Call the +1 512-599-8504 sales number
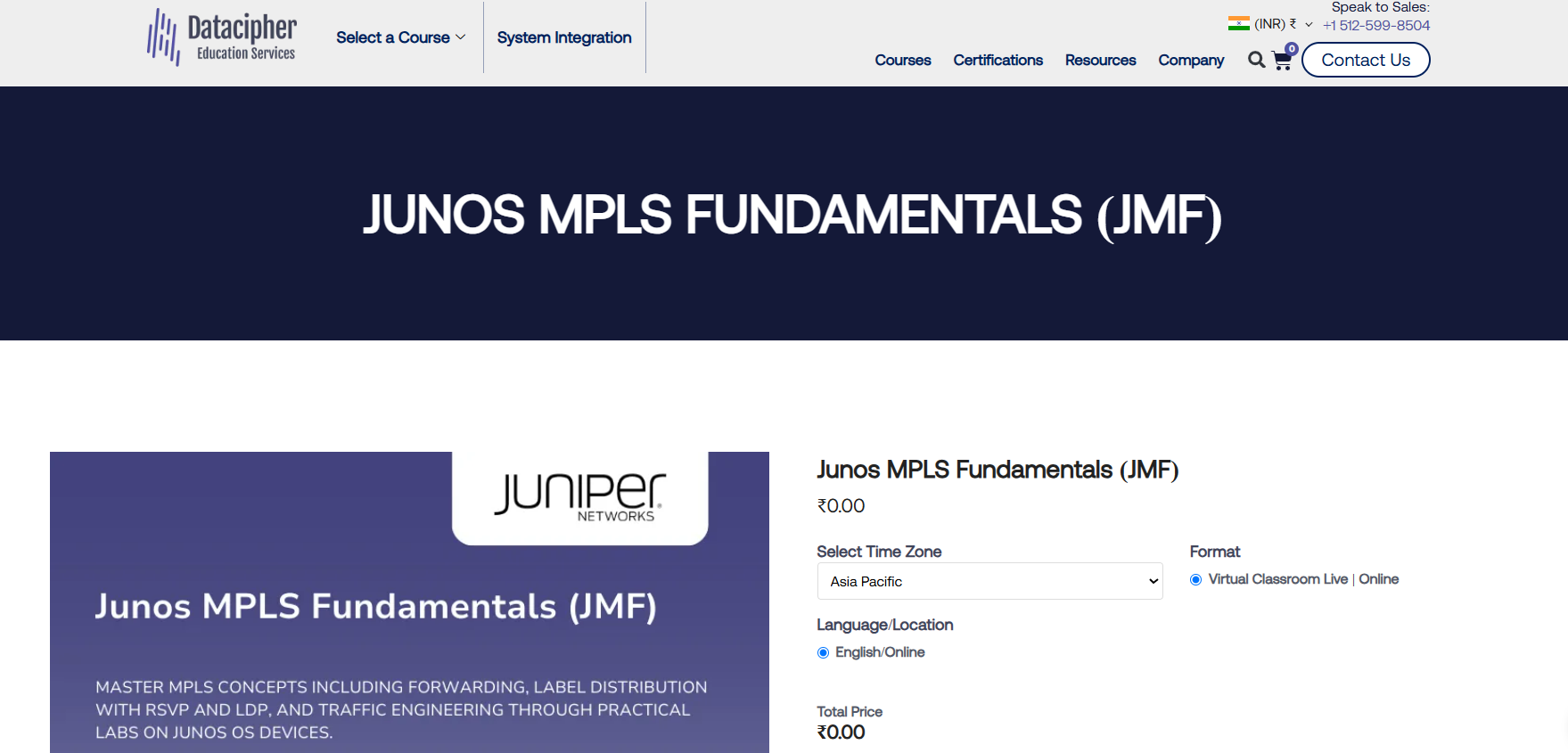 point(1376,25)
